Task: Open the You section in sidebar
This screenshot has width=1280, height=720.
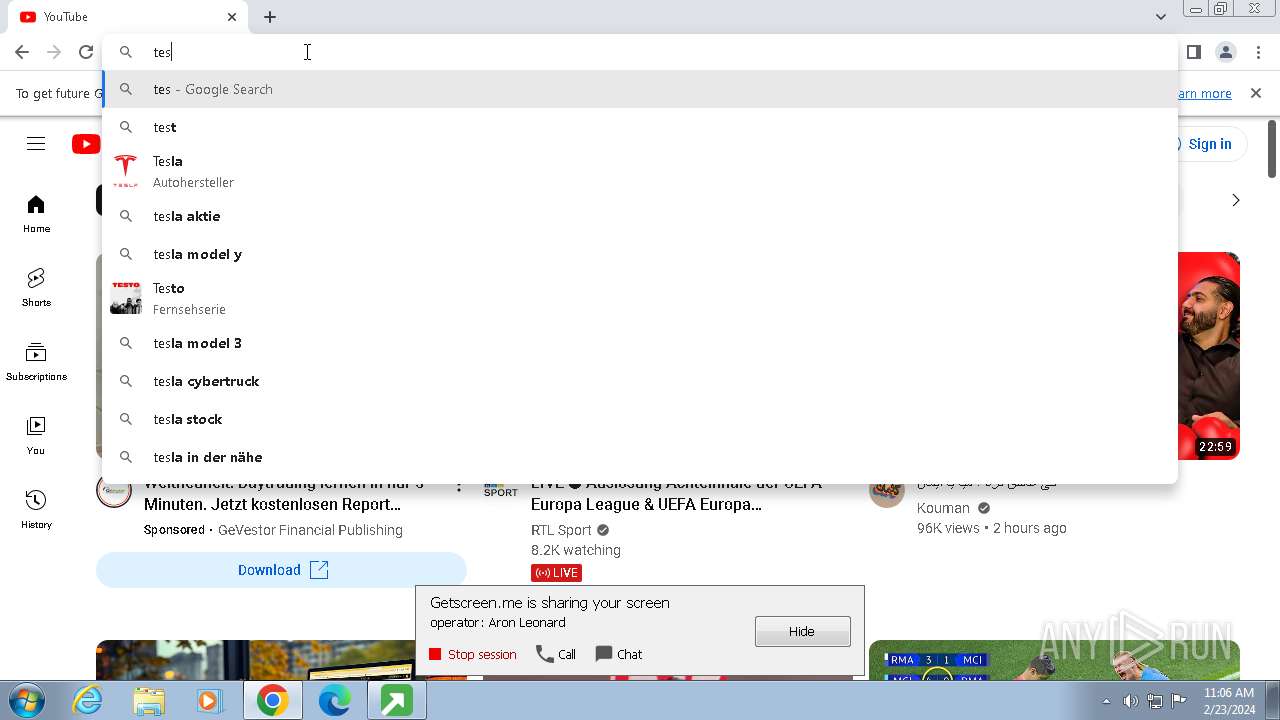Action: pos(36,436)
